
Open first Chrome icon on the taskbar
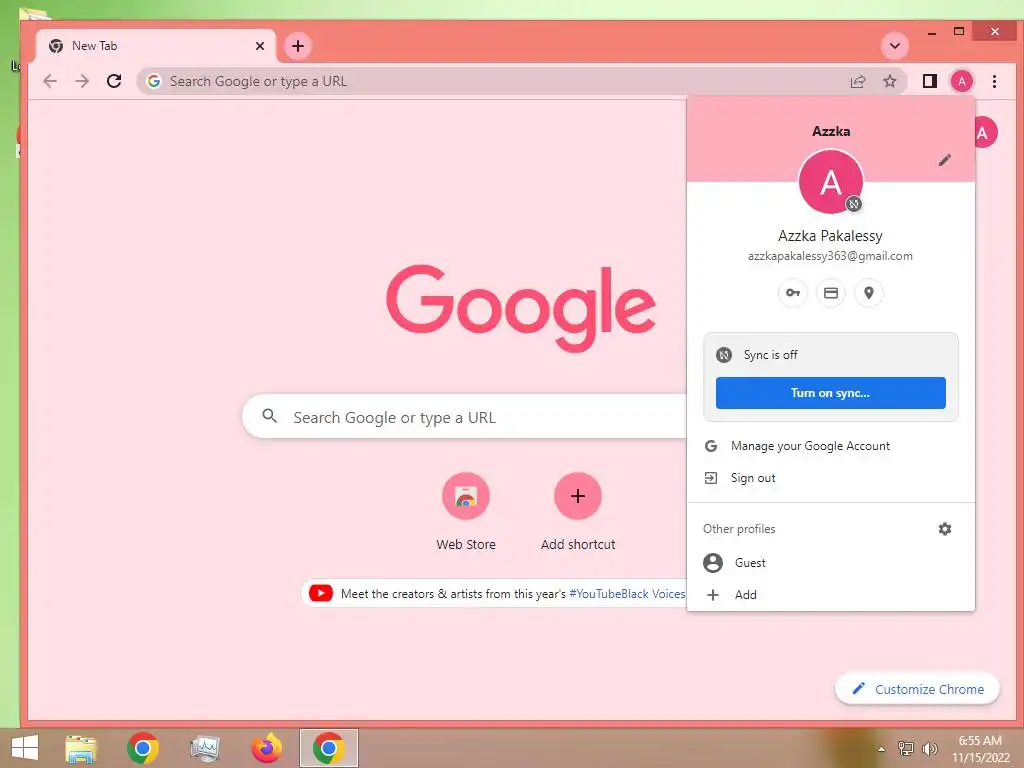143,748
